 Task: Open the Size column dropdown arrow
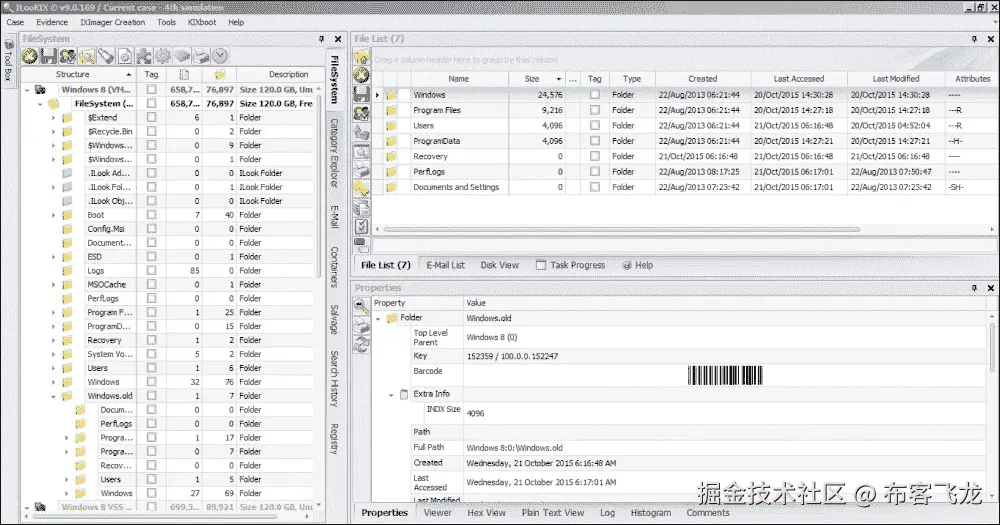point(559,79)
